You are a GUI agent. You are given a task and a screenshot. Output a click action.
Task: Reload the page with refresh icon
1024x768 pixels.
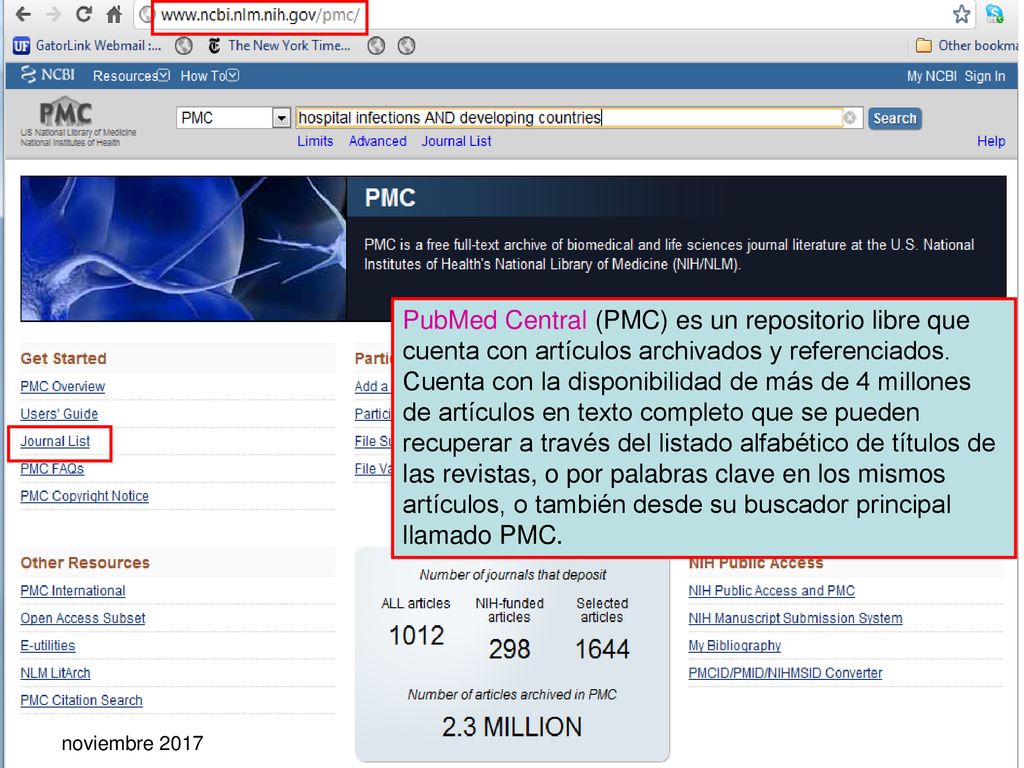tap(84, 14)
